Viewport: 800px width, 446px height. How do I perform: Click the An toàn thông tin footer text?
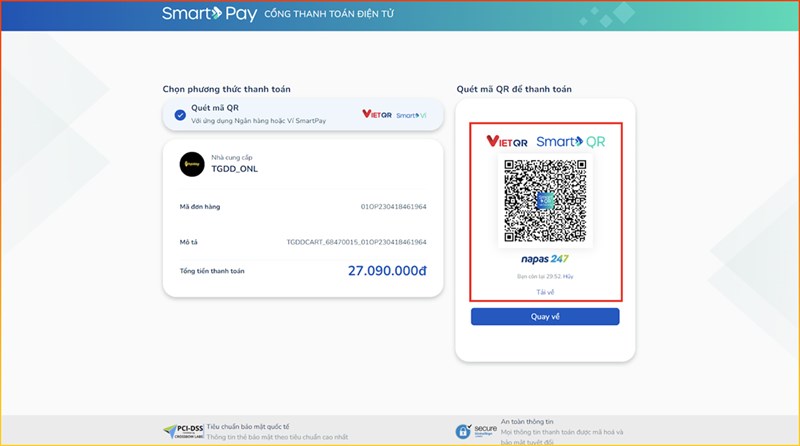[x=527, y=422]
